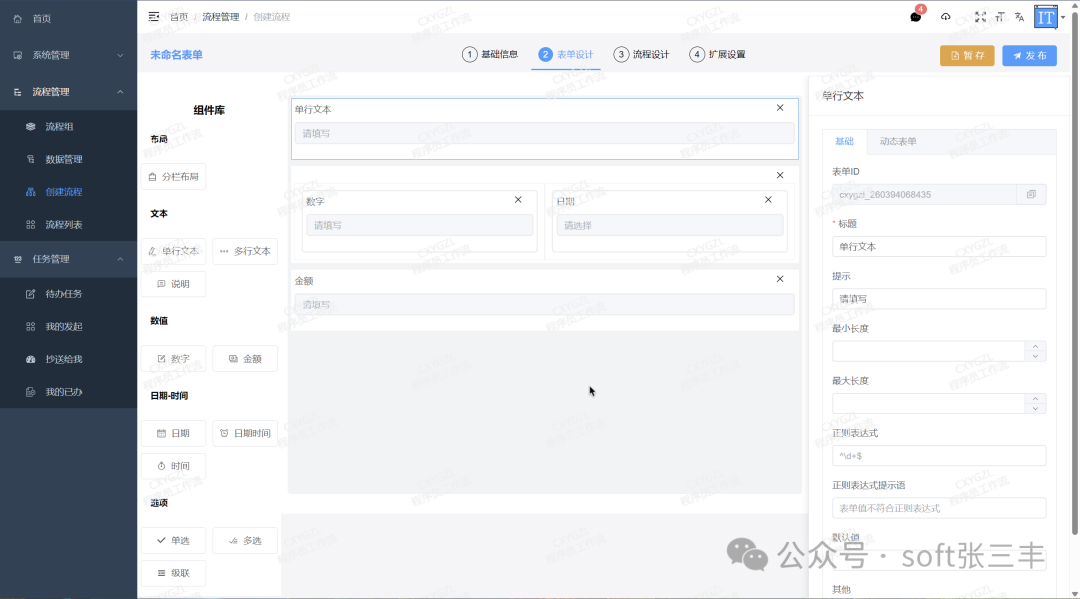Copy the 表单ID using the copy icon
Screen dimensions: 1080x599
(x=1031, y=194)
